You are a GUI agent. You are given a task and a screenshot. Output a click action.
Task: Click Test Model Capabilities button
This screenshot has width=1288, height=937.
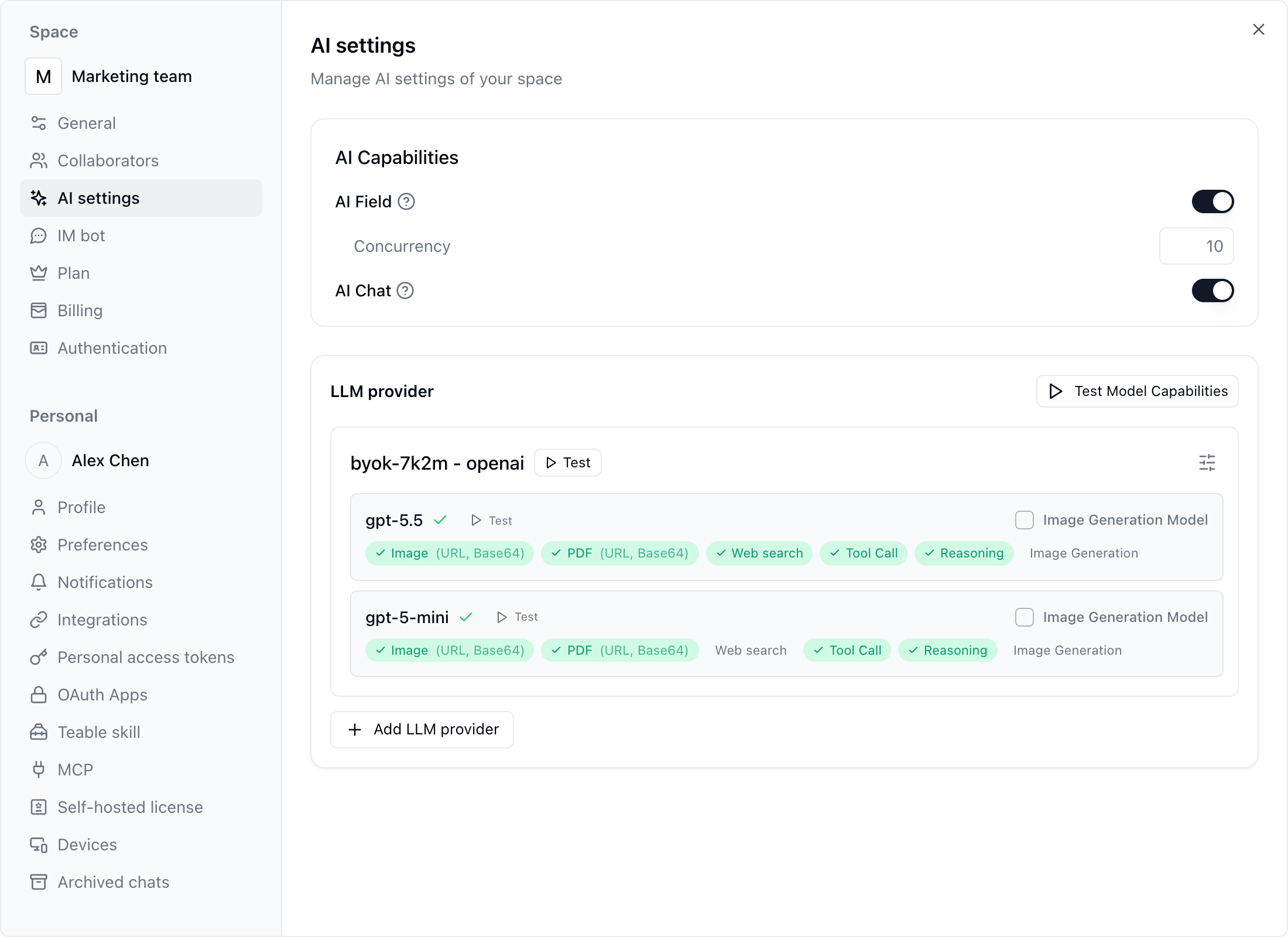(x=1137, y=391)
